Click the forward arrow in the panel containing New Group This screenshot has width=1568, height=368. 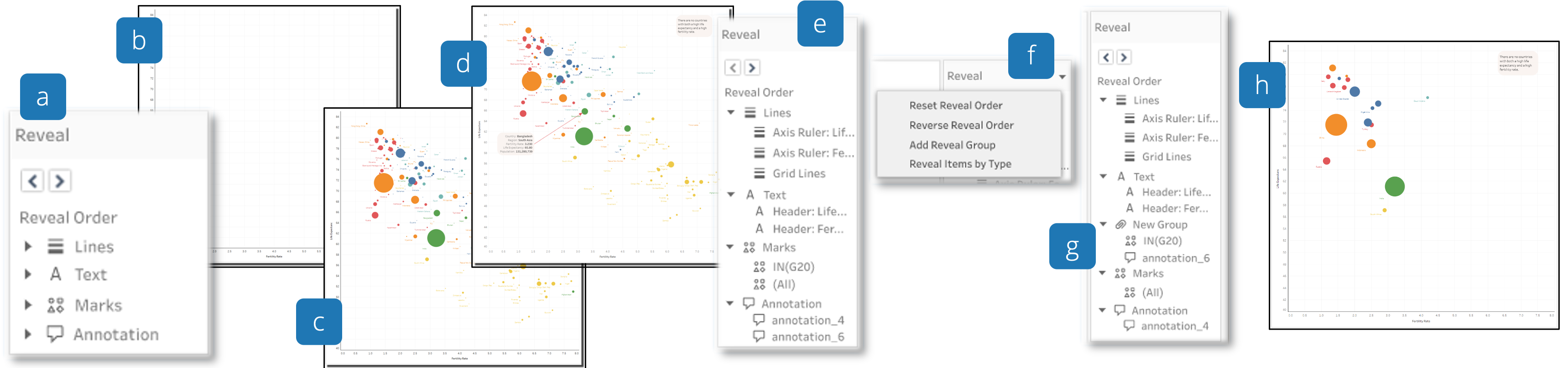click(1124, 57)
